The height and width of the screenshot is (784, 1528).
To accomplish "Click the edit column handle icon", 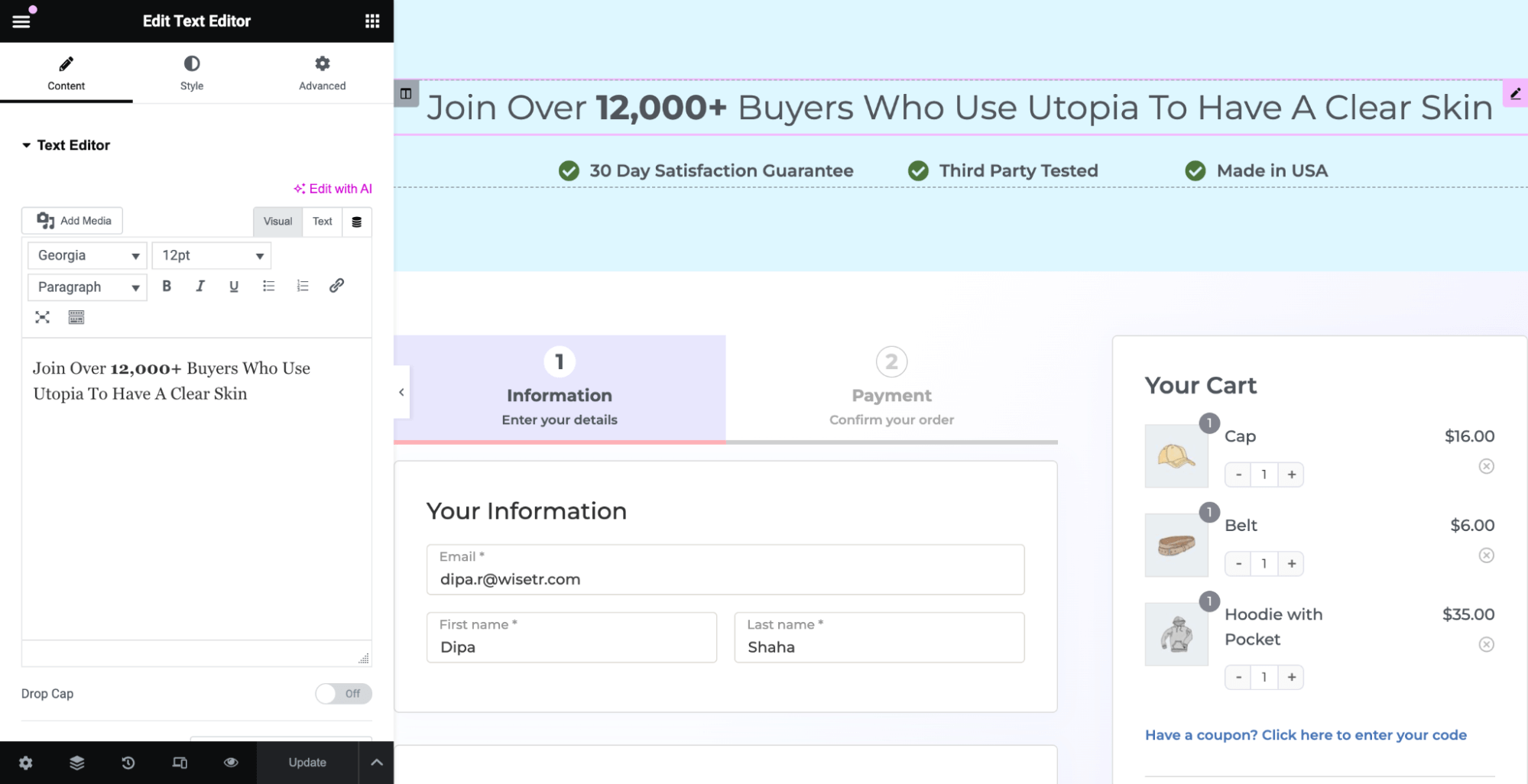I will 406,94.
